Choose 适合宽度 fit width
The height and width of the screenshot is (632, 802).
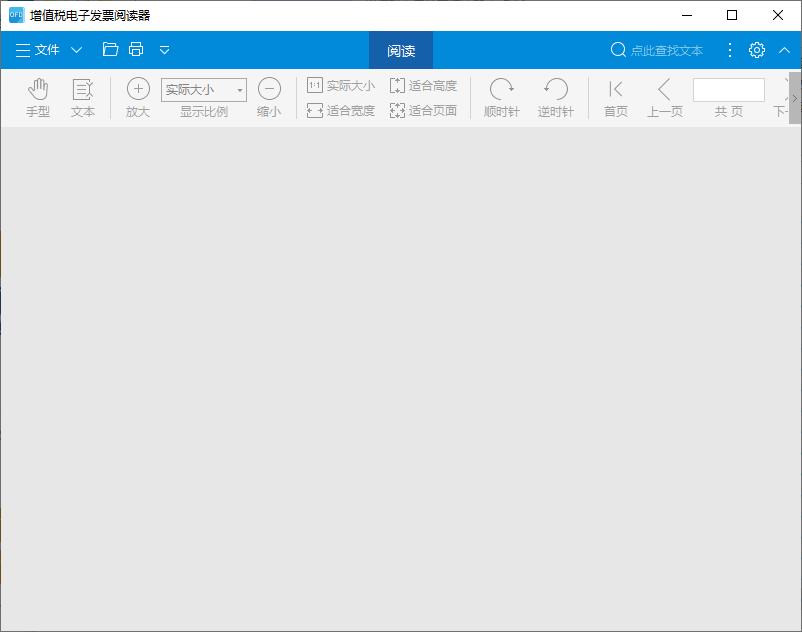(x=341, y=110)
